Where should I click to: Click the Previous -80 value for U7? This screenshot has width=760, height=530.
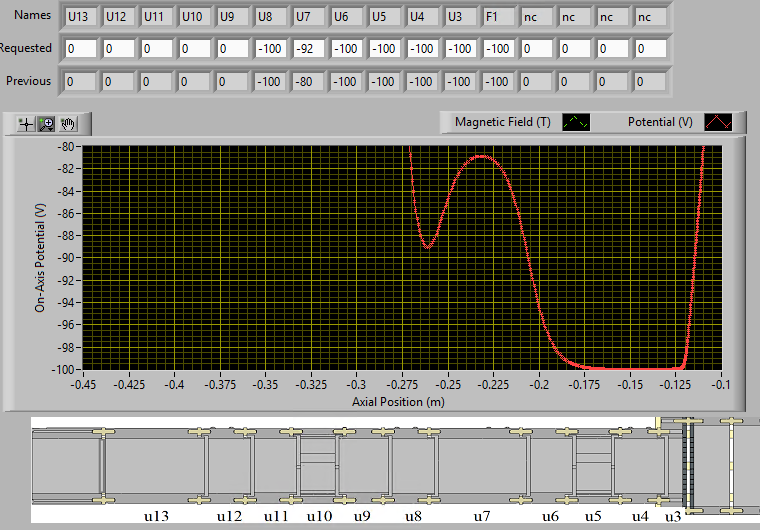point(308,81)
